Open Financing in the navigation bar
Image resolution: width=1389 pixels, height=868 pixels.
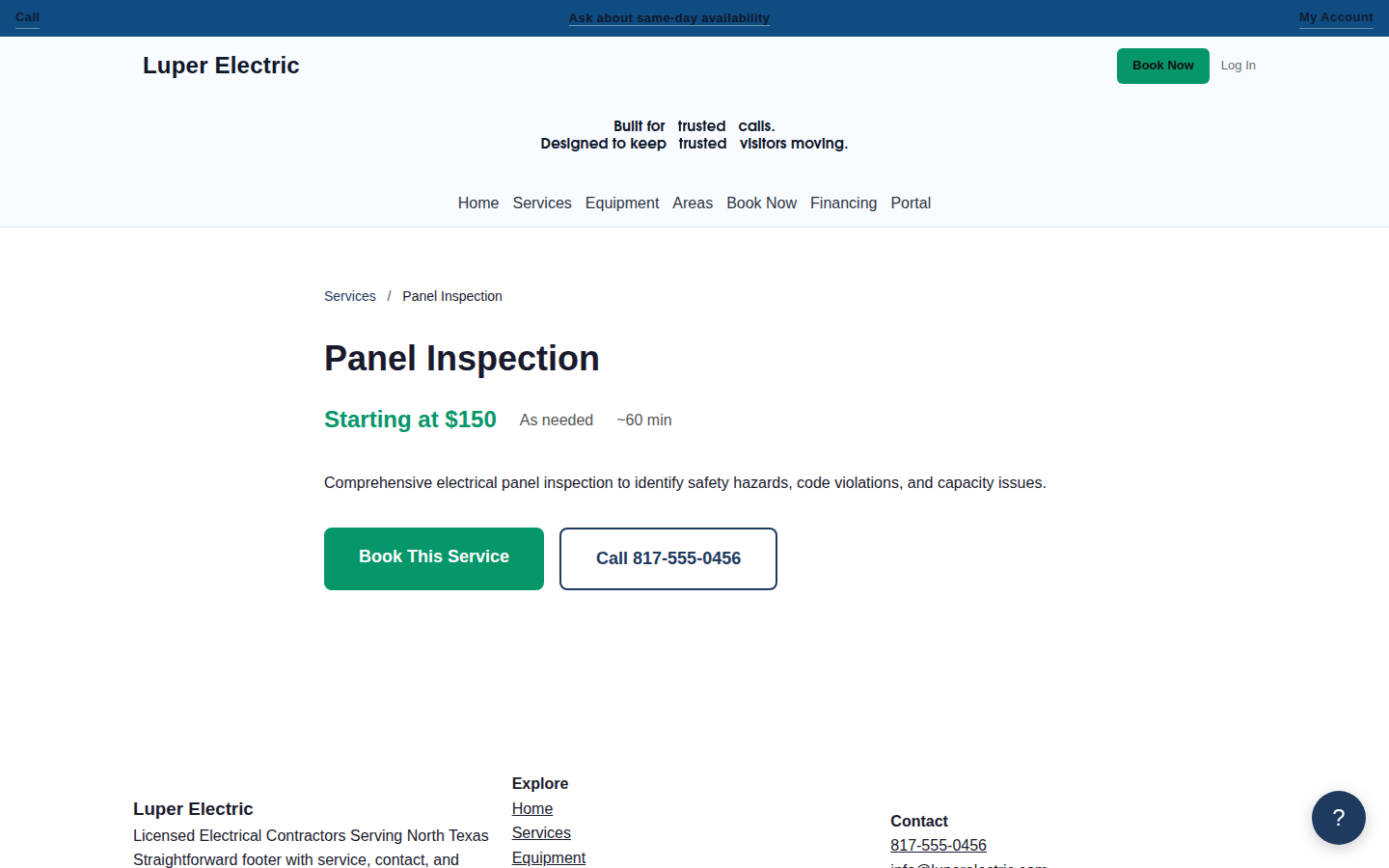pyautogui.click(x=843, y=203)
